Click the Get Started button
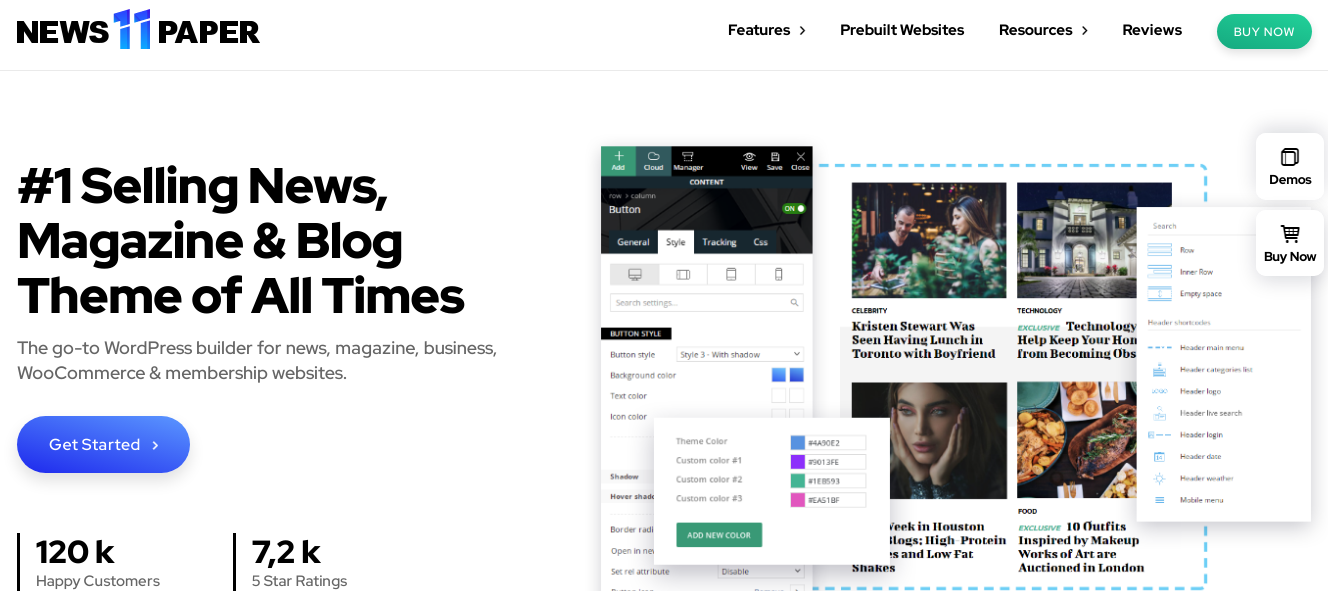Viewport: 1328px width, 591px height. tap(103, 444)
